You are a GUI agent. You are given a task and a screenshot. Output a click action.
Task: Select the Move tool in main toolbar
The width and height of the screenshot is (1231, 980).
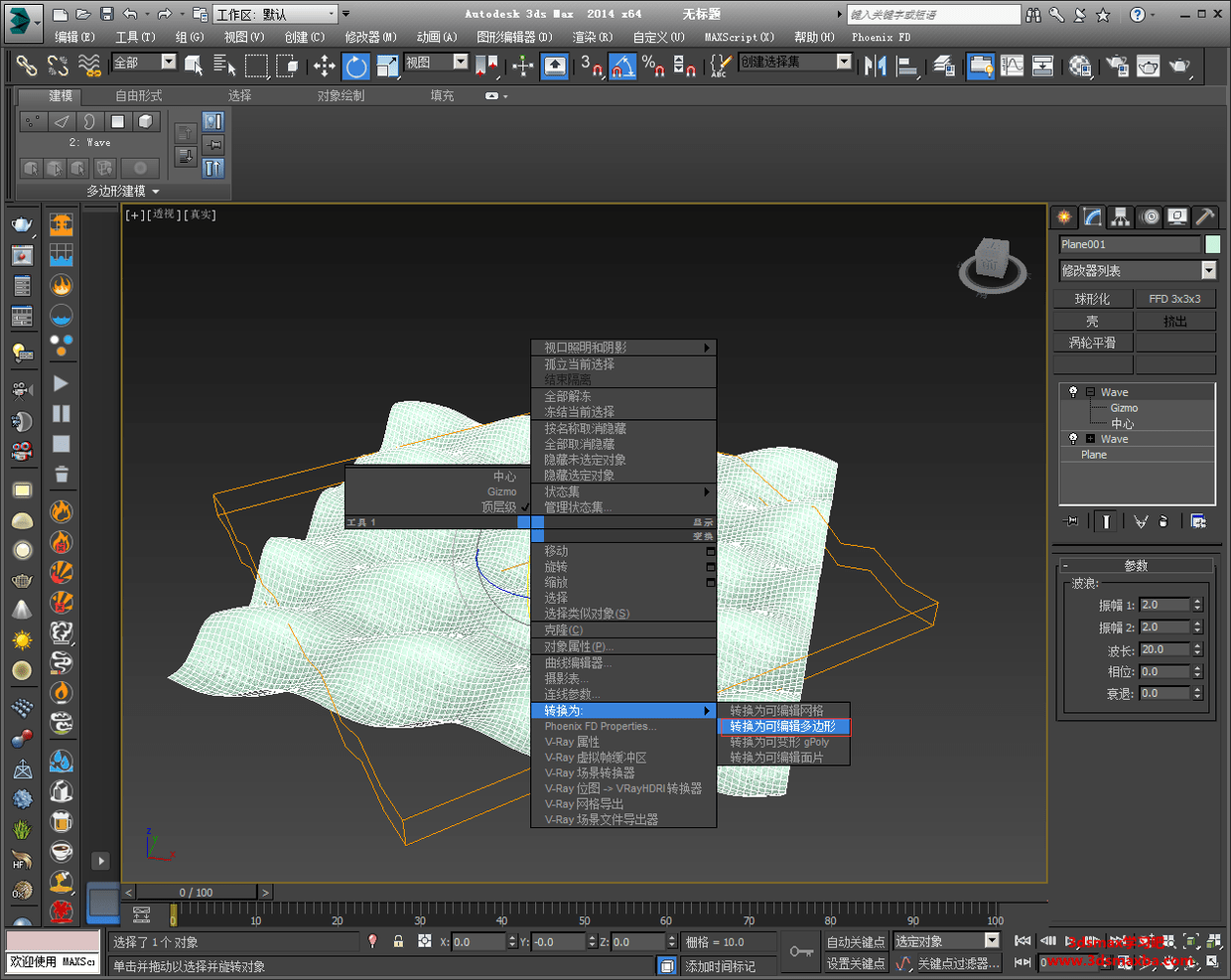(x=325, y=67)
